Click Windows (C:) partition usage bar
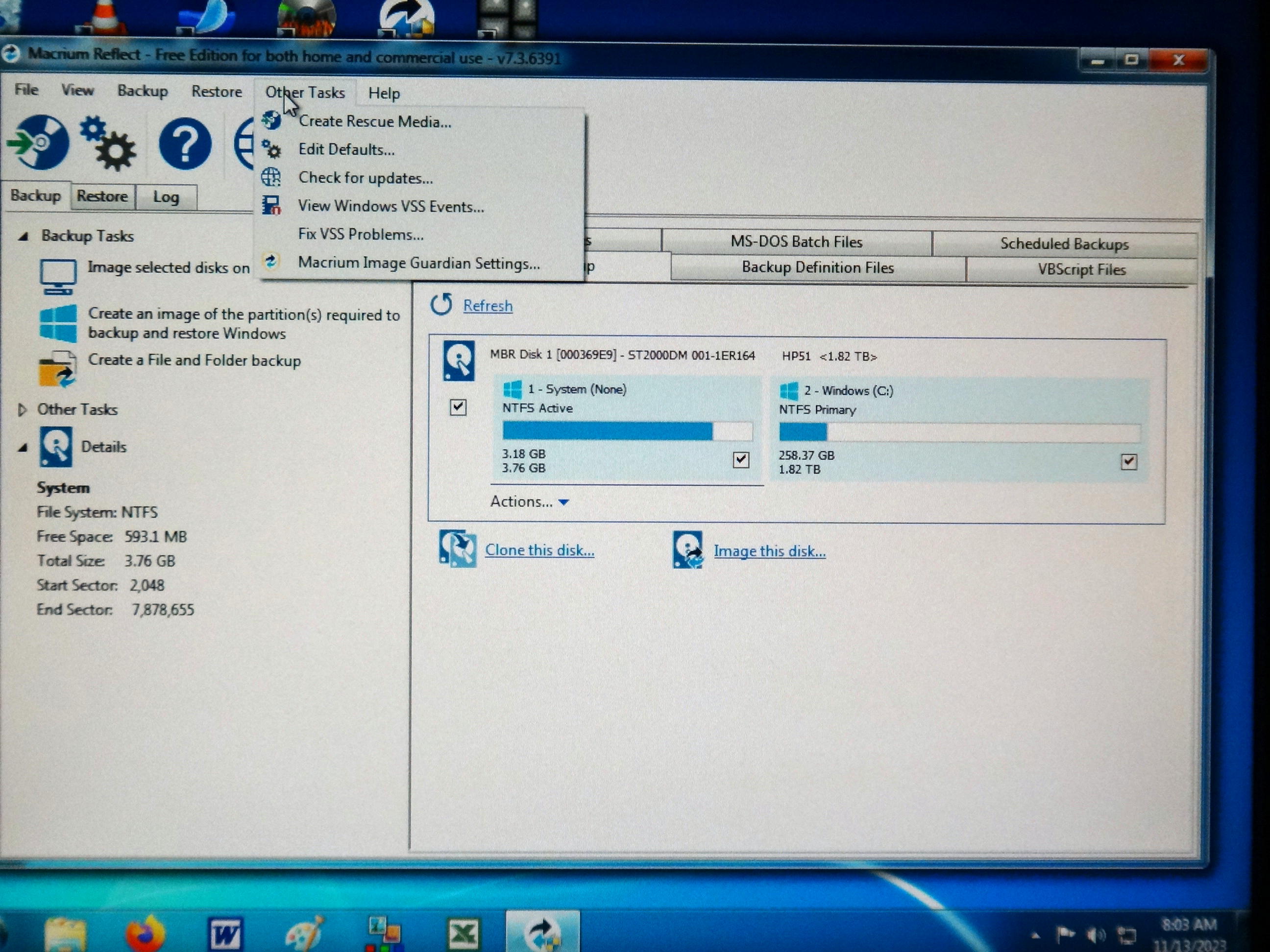 (959, 432)
